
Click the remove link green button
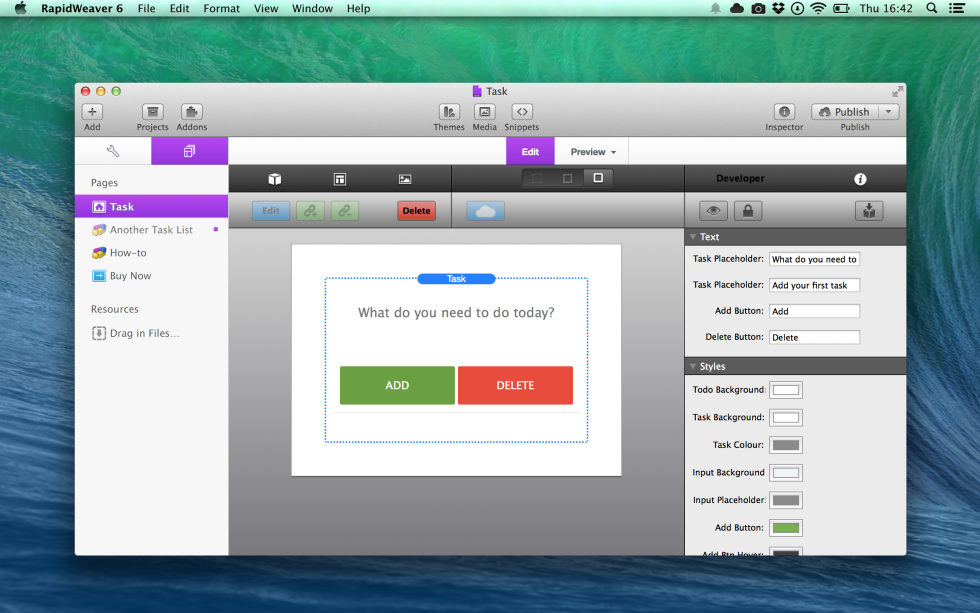click(344, 211)
